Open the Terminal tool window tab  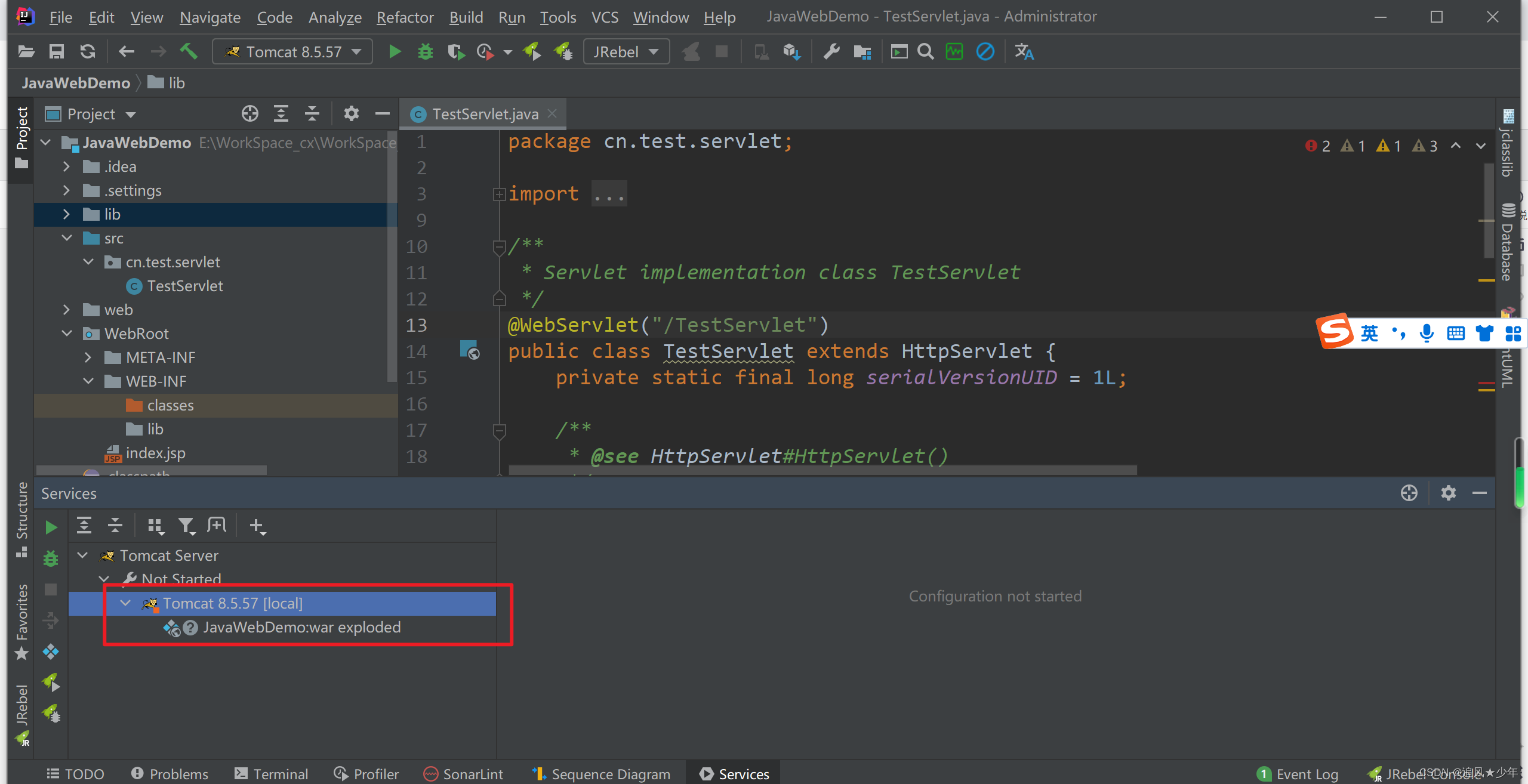pos(272,774)
